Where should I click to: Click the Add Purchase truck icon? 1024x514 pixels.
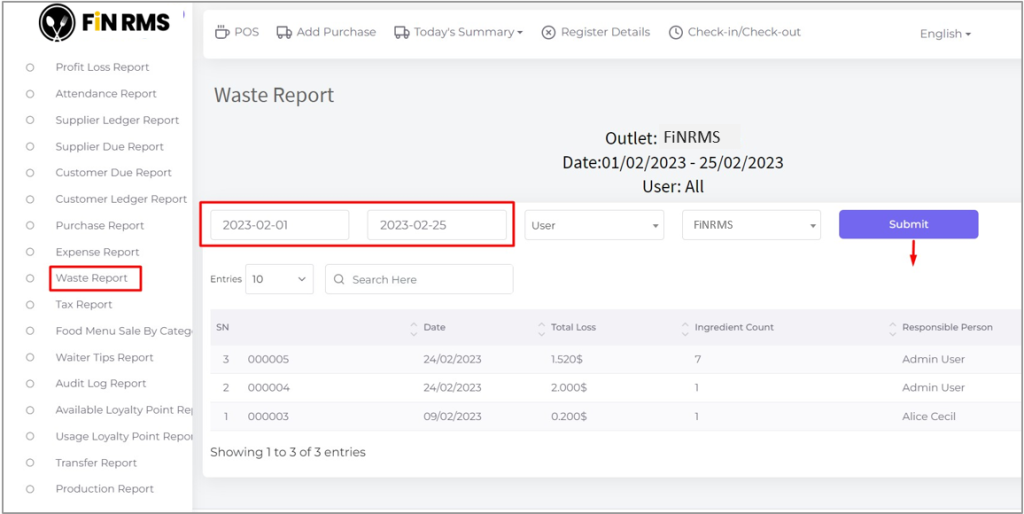[284, 32]
